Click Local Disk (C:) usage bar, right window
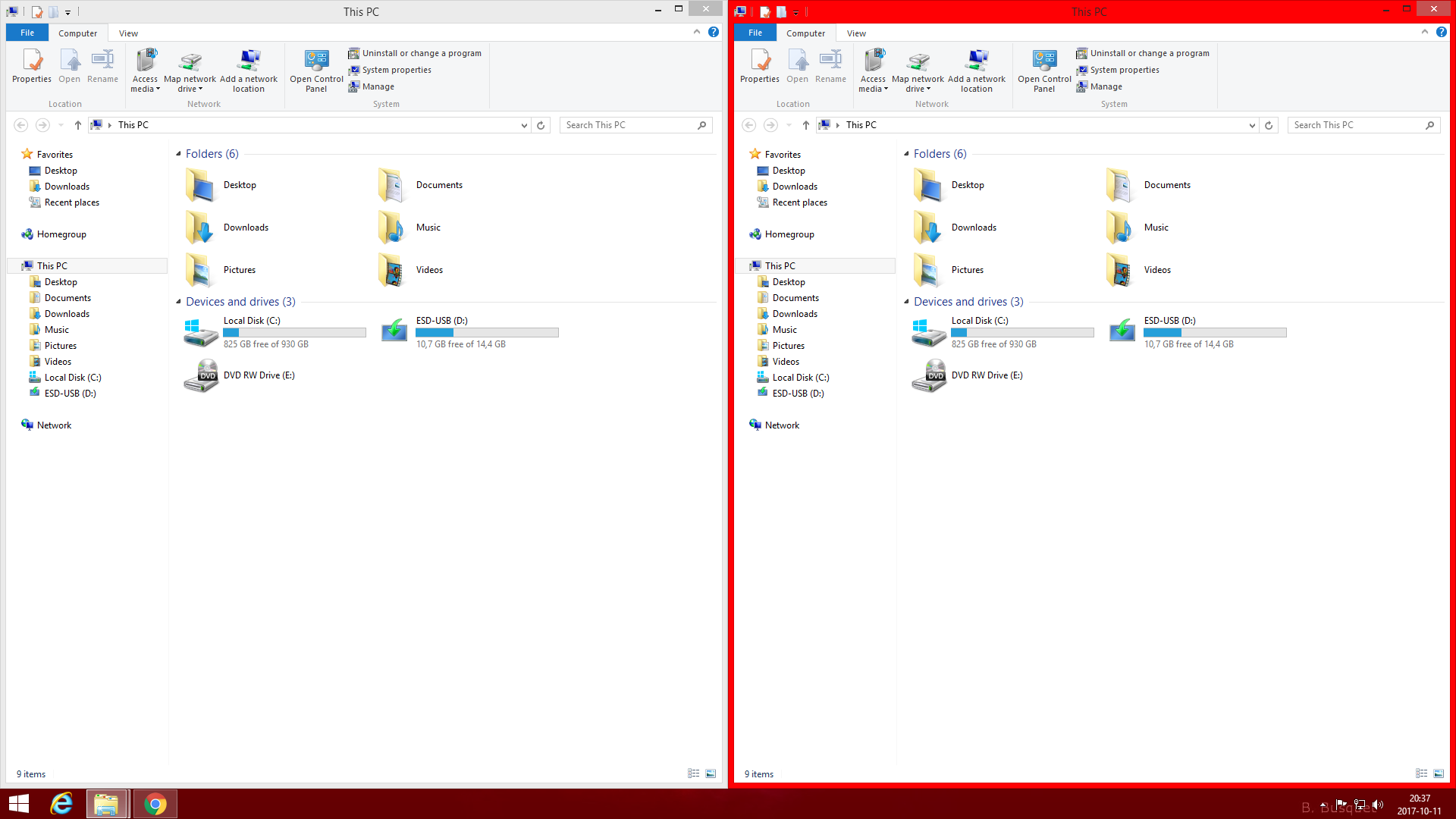1456x819 pixels. (x=1021, y=332)
